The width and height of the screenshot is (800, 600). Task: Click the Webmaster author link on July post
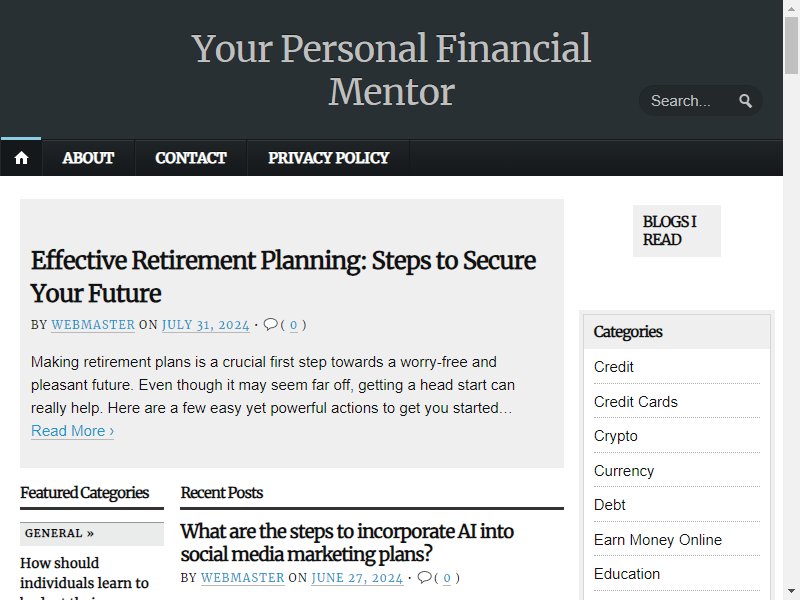point(93,325)
